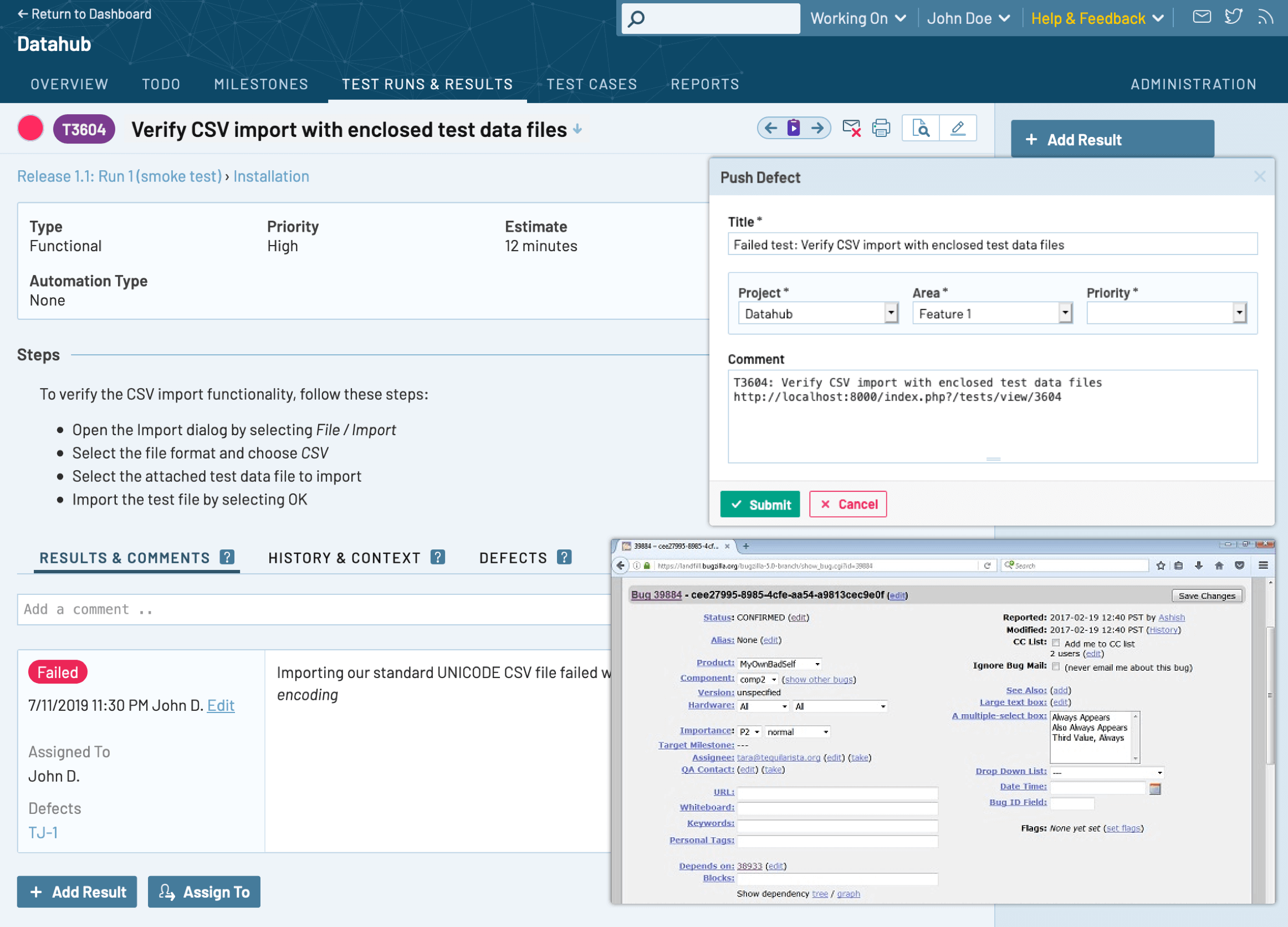This screenshot has height=927, width=1288.
Task: Click the play/record icon in toolbar
Action: coord(794,128)
